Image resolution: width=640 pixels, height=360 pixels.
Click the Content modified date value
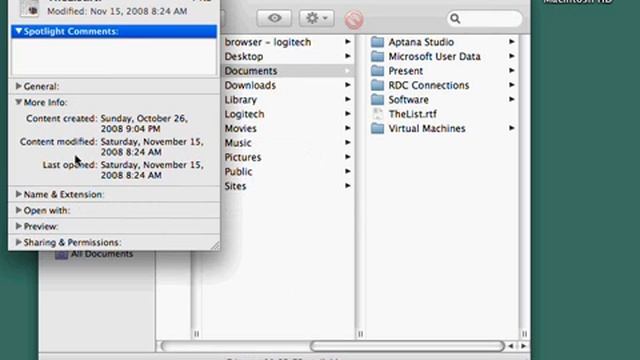152,147
